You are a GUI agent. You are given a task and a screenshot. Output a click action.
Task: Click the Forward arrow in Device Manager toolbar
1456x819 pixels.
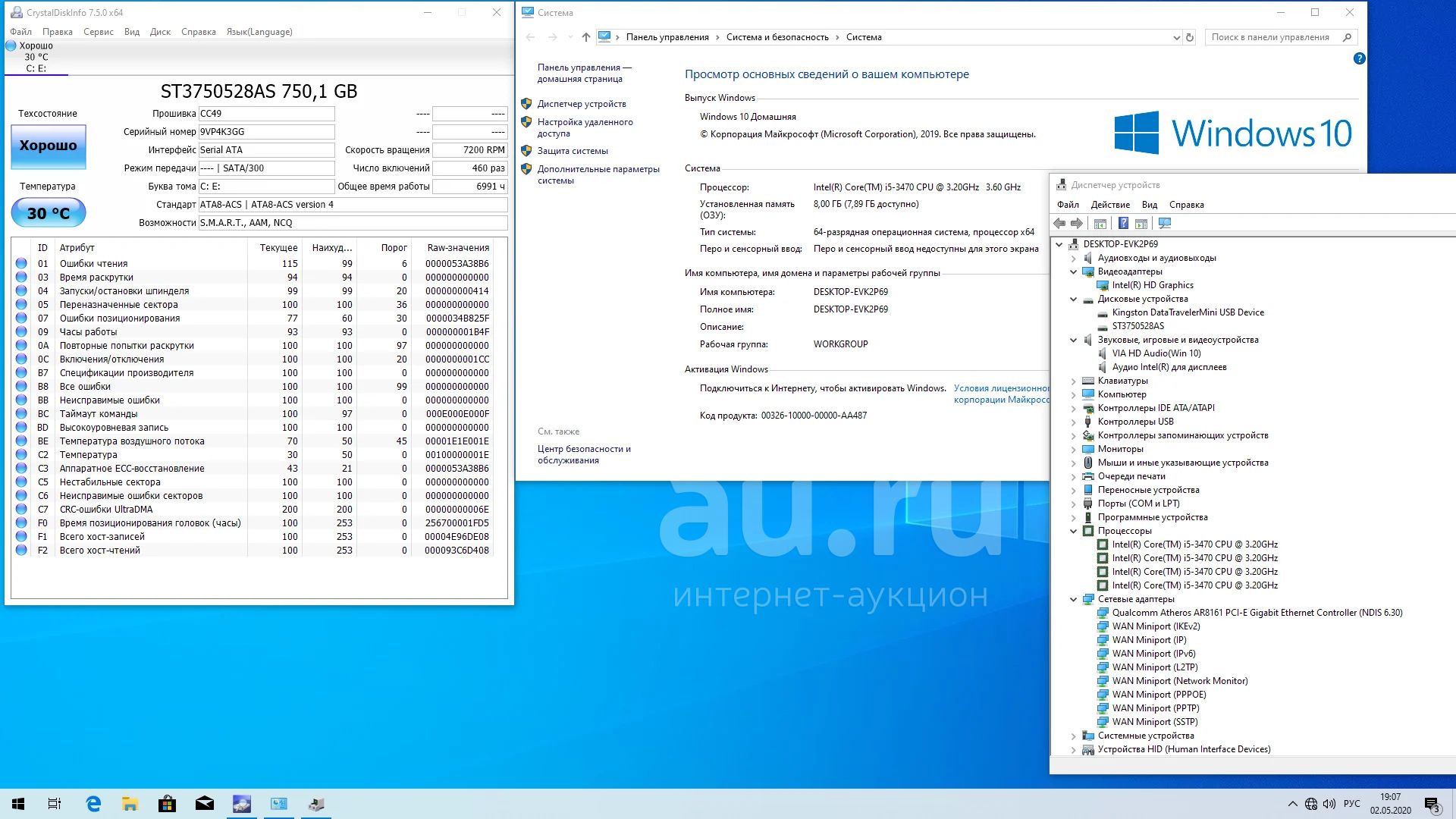(1077, 223)
